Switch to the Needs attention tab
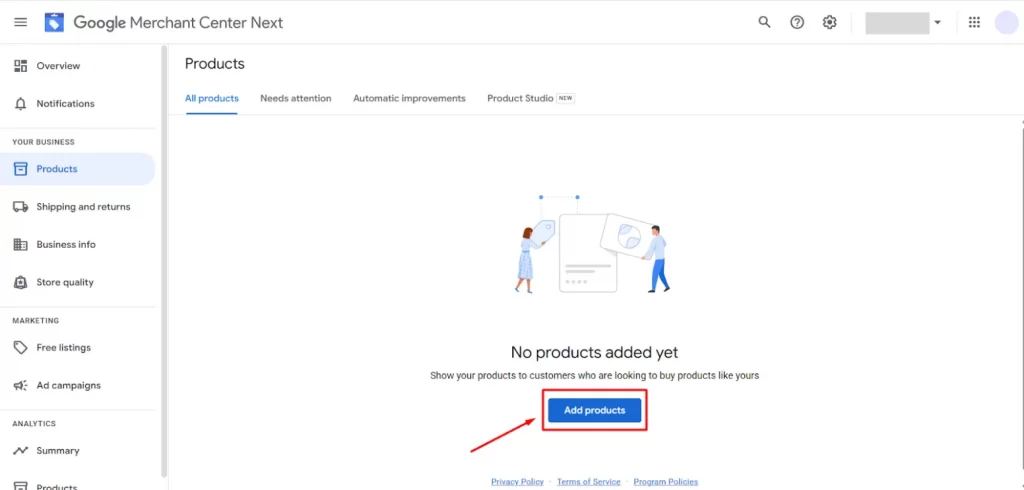This screenshot has height=490, width=1024. pyautogui.click(x=295, y=98)
